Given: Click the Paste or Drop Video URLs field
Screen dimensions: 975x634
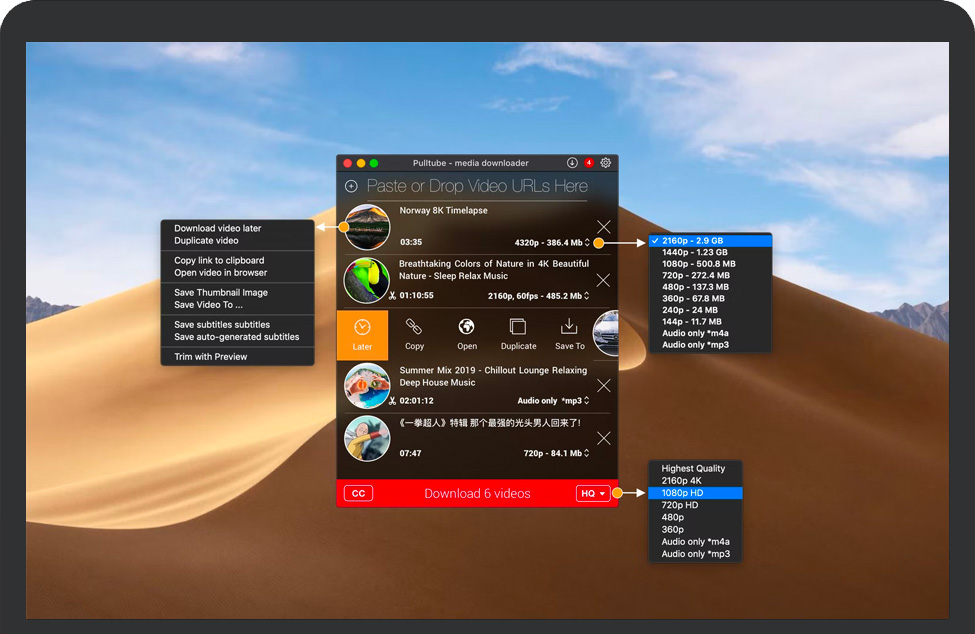Looking at the screenshot, I should pos(477,186).
